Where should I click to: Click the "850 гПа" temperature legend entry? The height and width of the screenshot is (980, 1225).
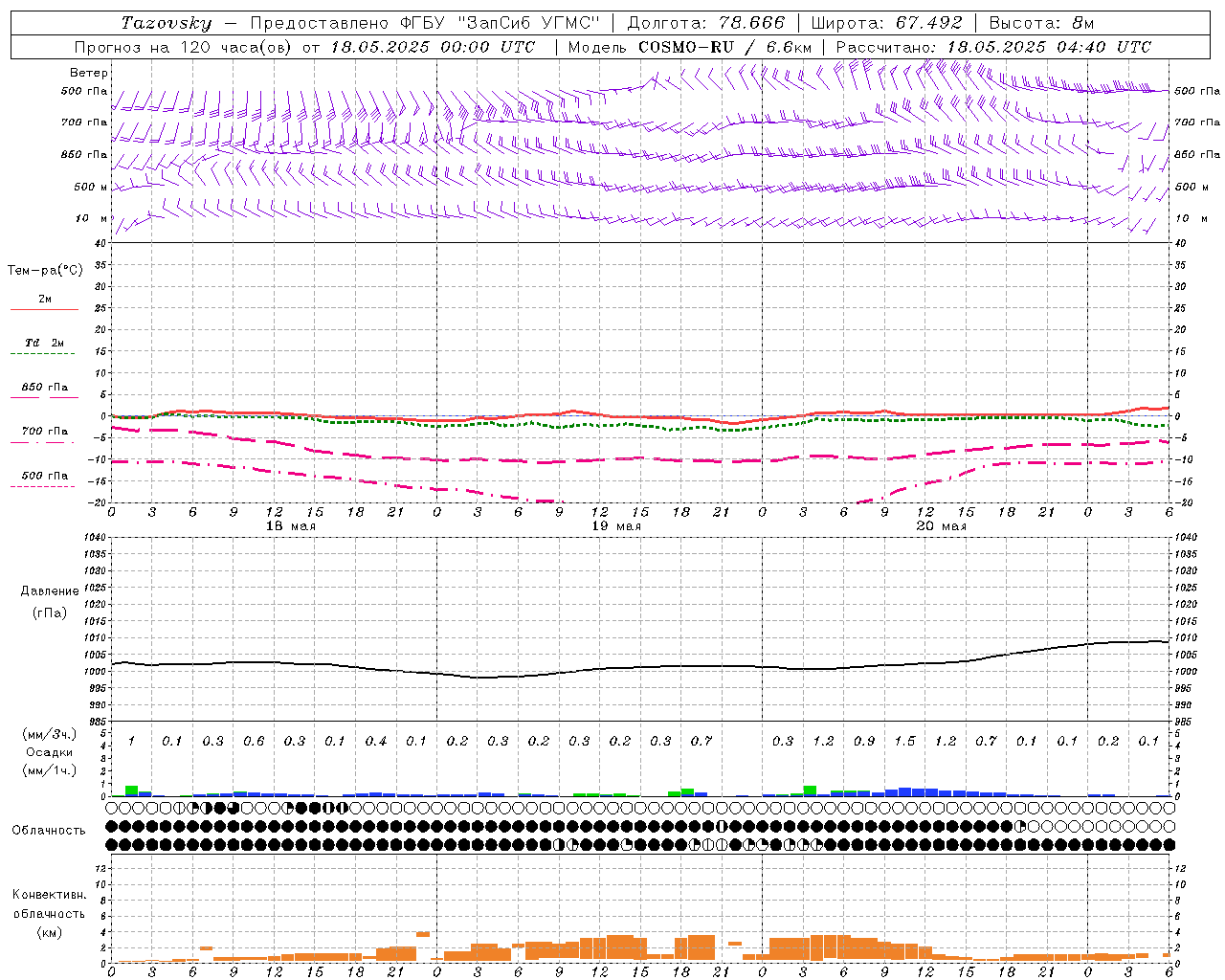pos(45,388)
